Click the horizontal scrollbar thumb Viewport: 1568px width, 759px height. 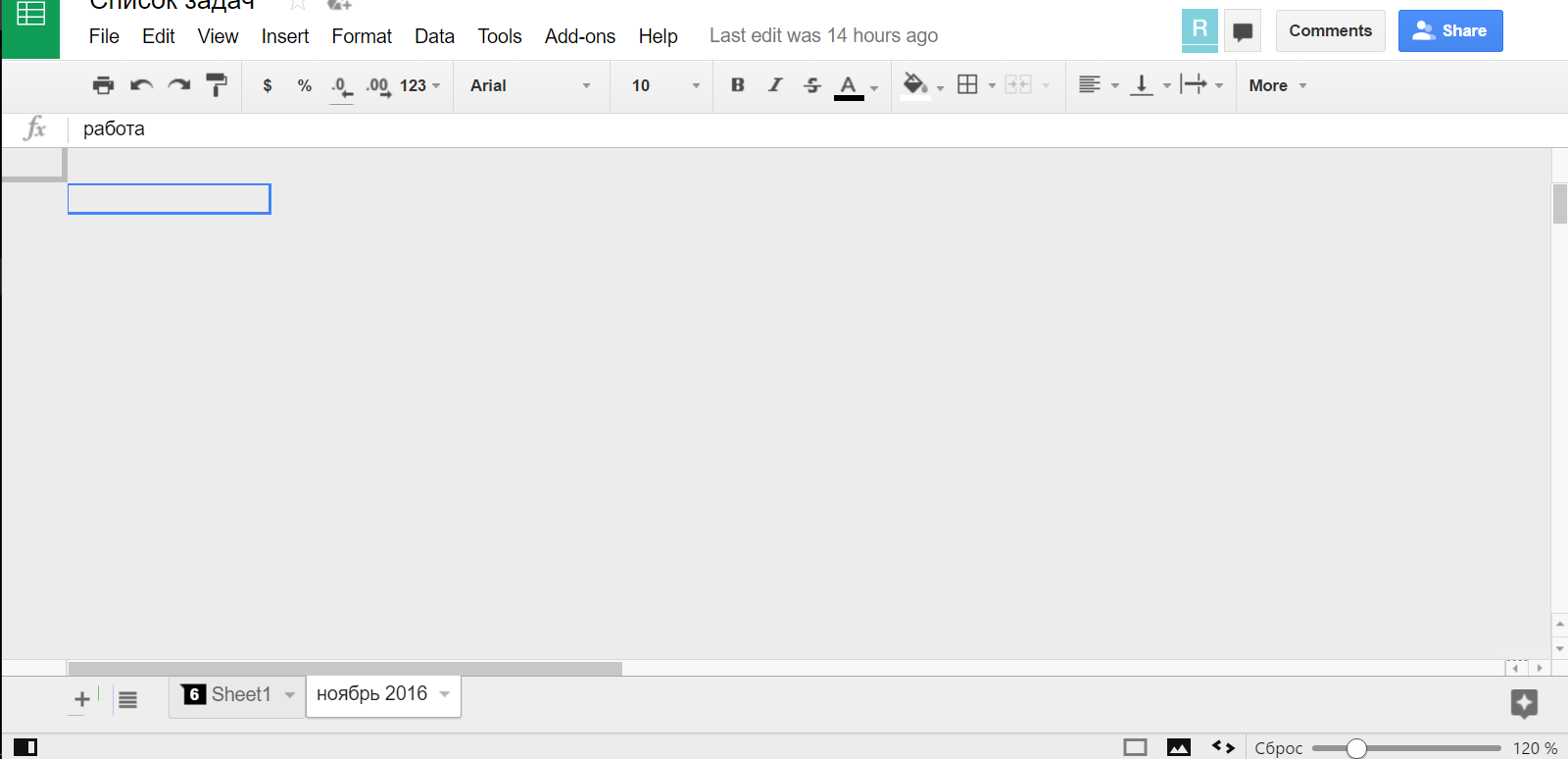pos(345,669)
